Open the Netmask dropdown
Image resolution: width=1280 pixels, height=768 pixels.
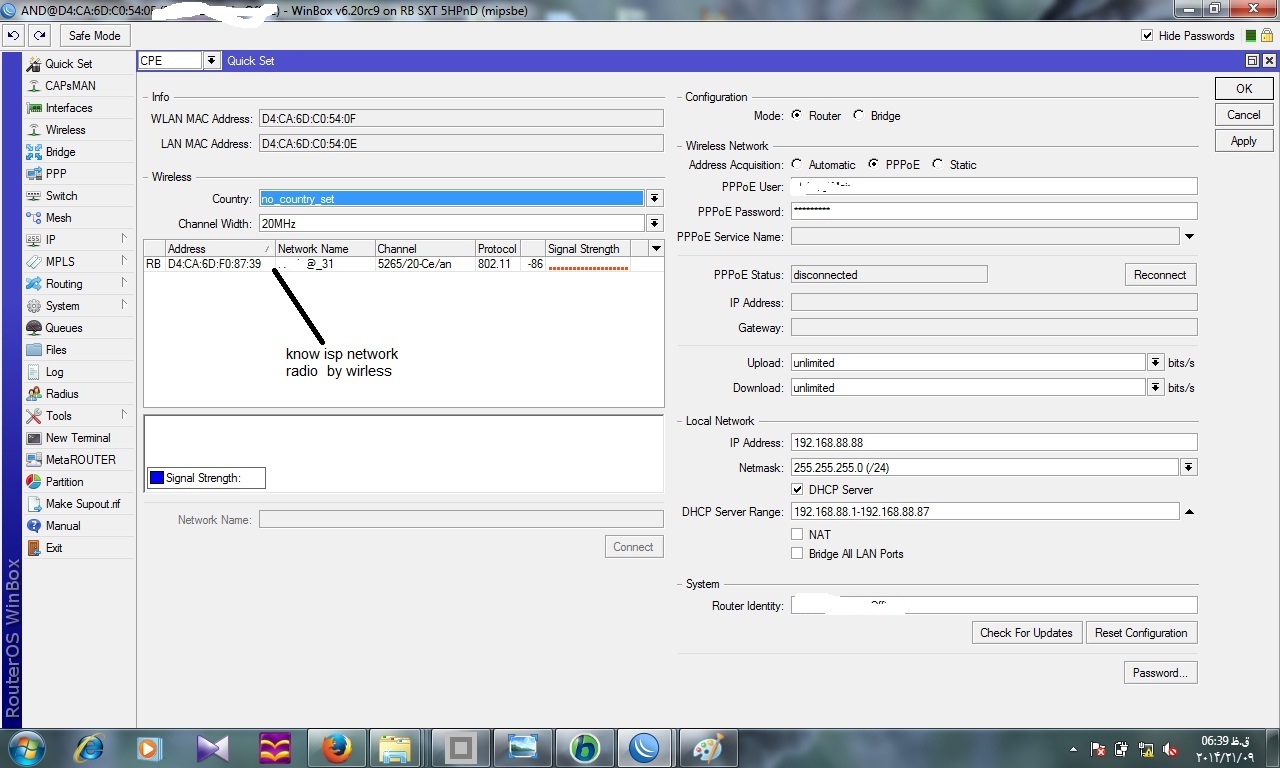pyautogui.click(x=1189, y=467)
